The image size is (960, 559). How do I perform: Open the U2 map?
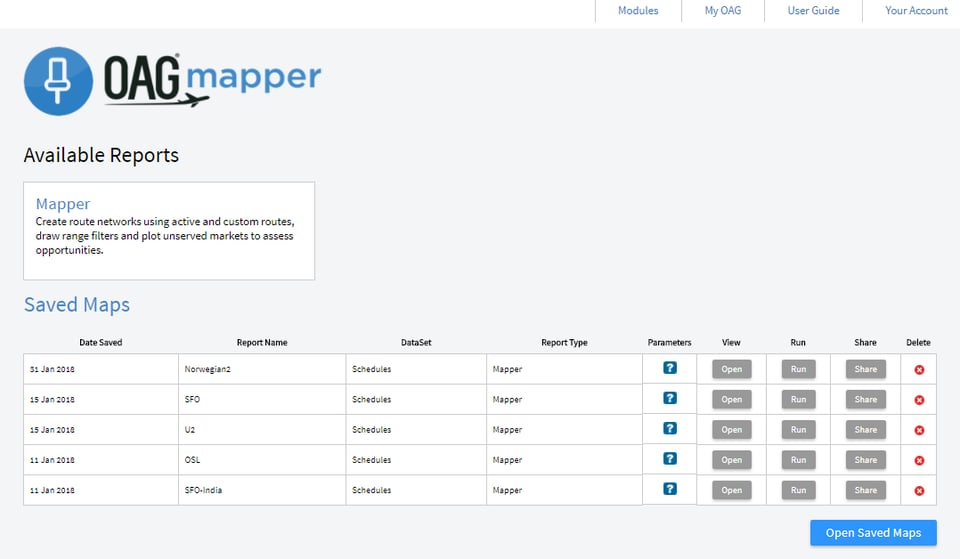732,430
